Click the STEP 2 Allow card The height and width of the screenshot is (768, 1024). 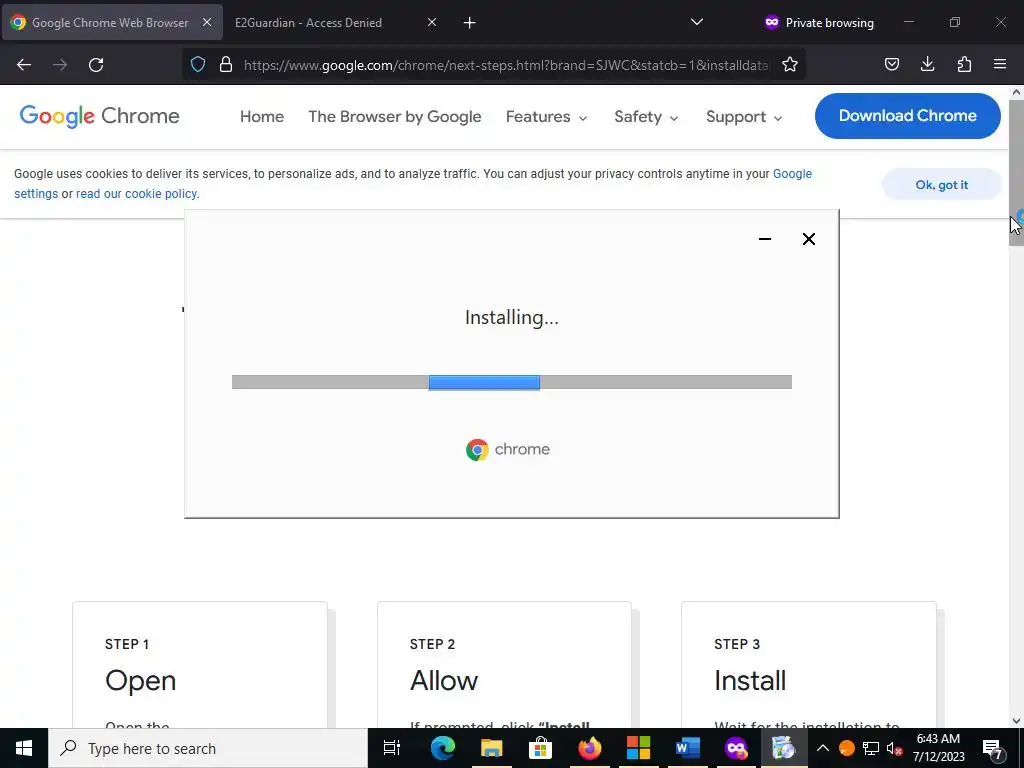pyautogui.click(x=504, y=665)
